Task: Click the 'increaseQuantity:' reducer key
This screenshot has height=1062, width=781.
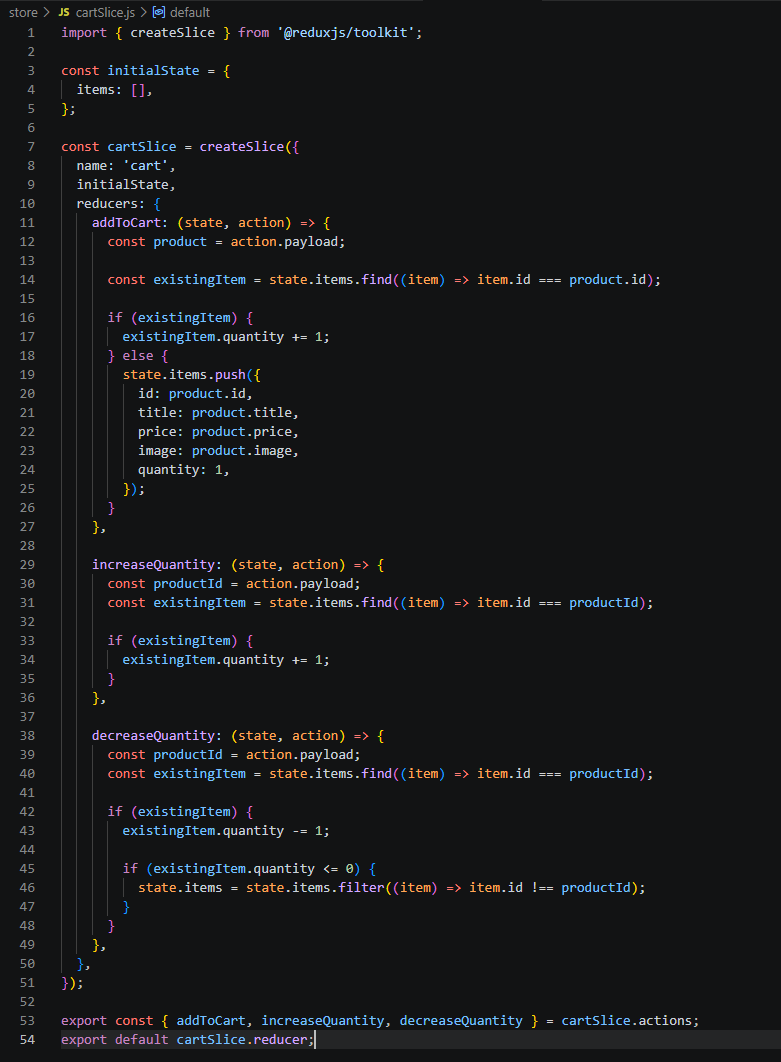Action: point(157,564)
